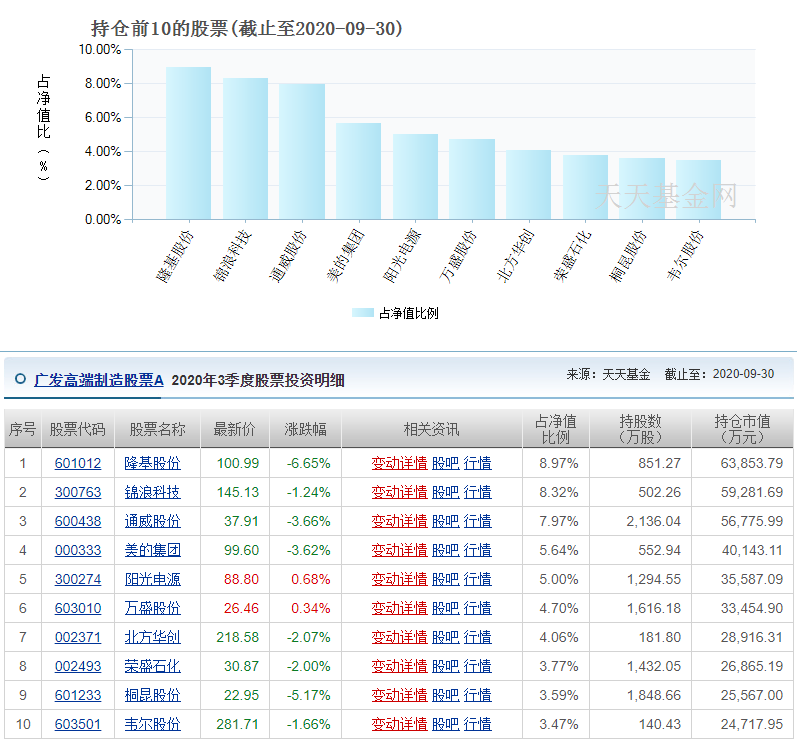Open stock code 002493 link
This screenshot has width=797, height=744.
coord(78,666)
